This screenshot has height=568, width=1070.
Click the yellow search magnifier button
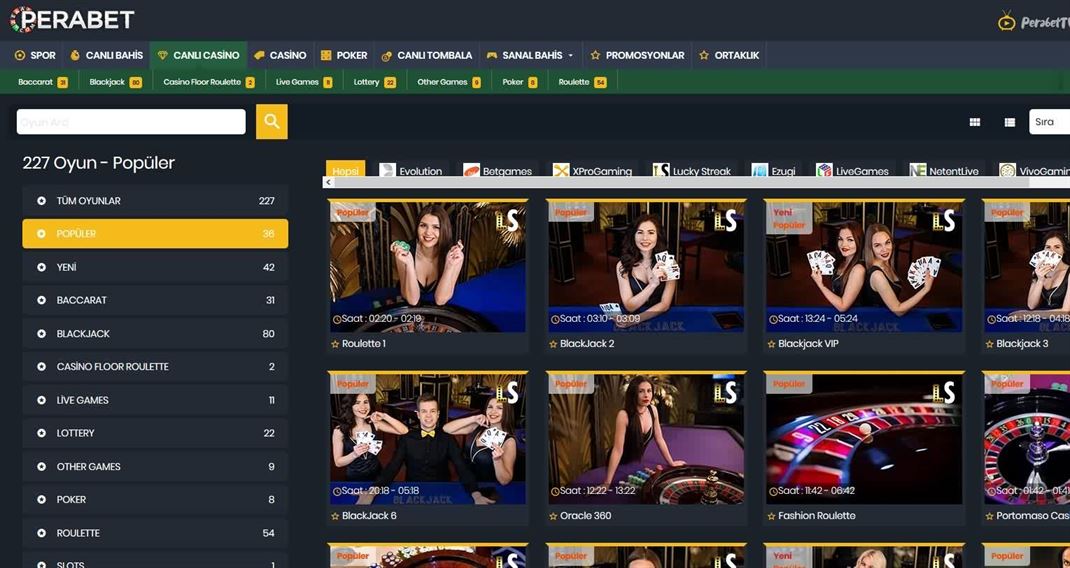[272, 122]
